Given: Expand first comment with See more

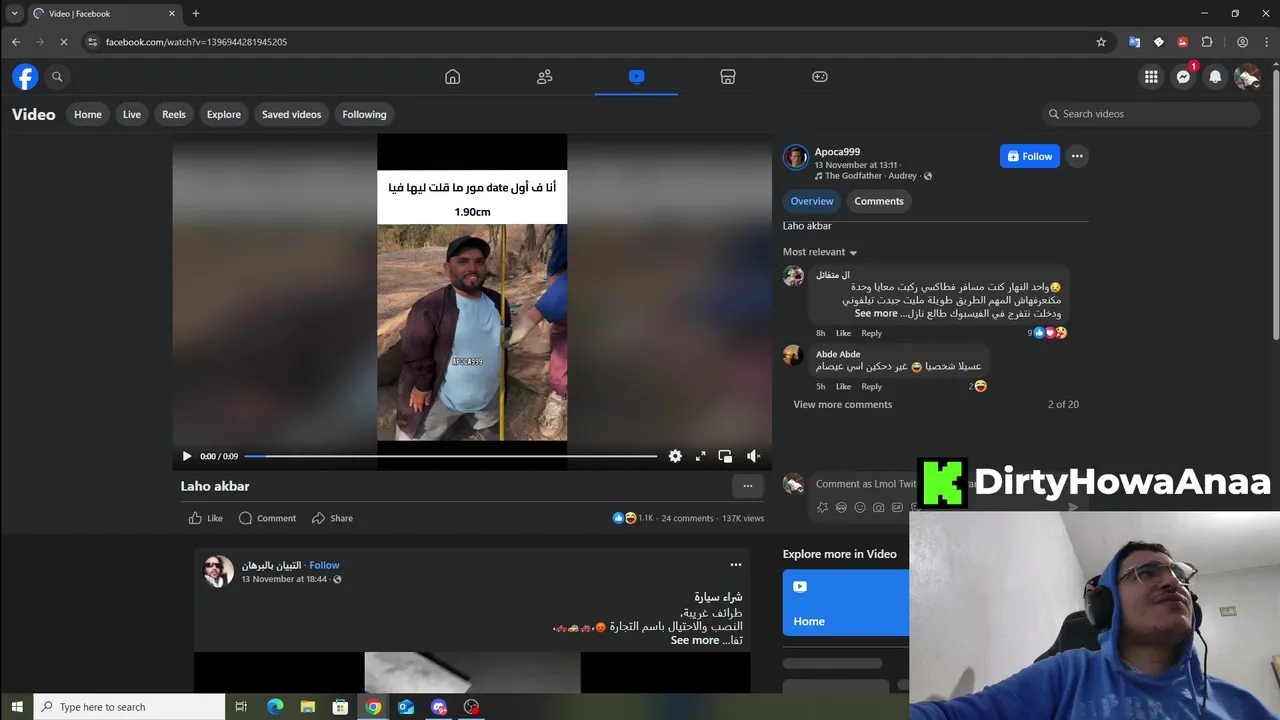Looking at the screenshot, I should [876, 313].
